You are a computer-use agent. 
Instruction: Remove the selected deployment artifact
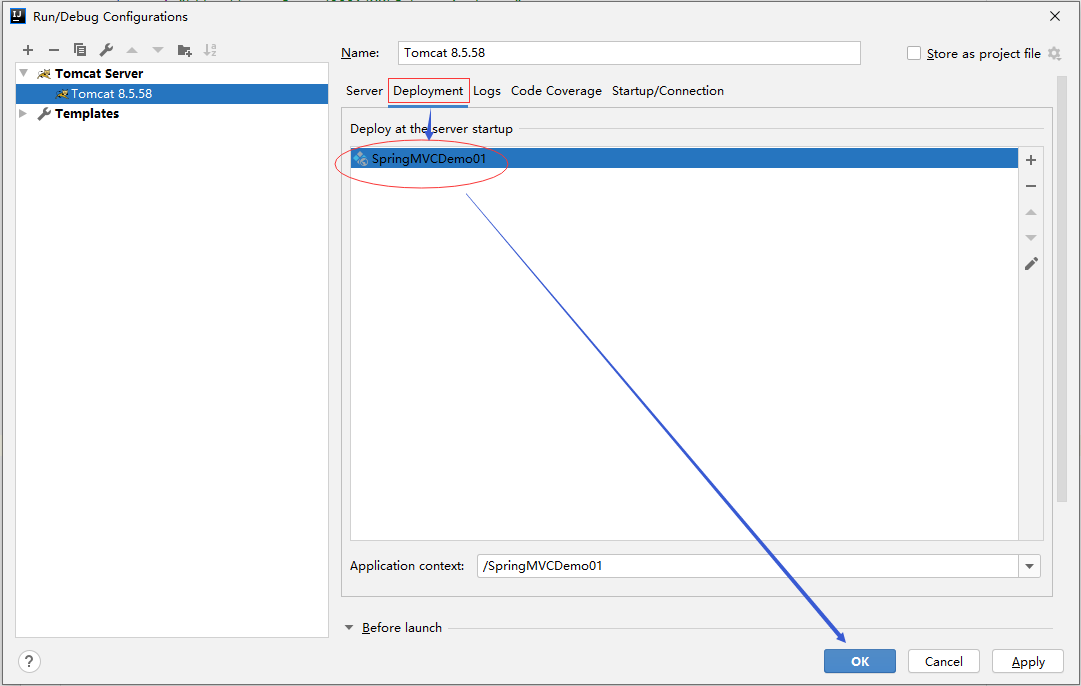point(1031,186)
